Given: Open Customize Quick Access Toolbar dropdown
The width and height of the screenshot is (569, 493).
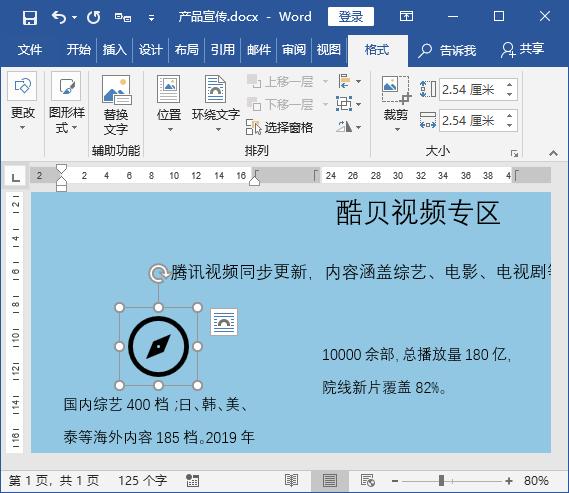Looking at the screenshot, I should pyautogui.click(x=152, y=17).
